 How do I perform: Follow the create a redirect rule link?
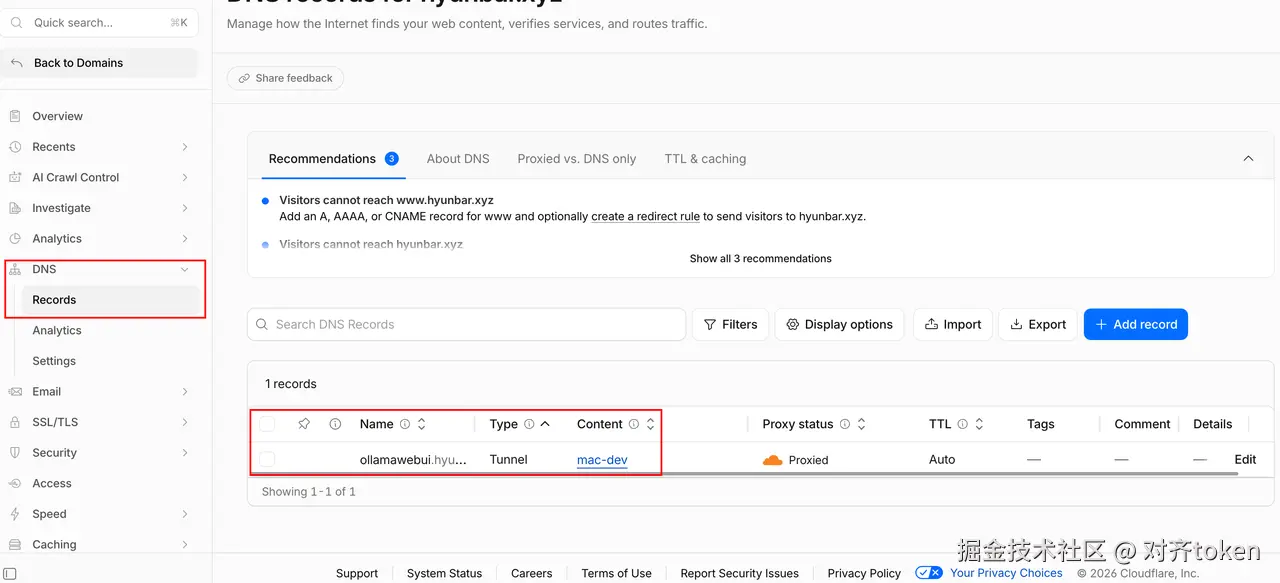645,216
